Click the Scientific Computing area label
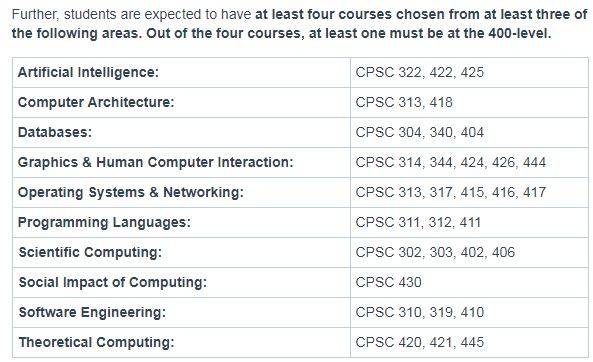Viewport: 593px width, 362px height. (90, 252)
